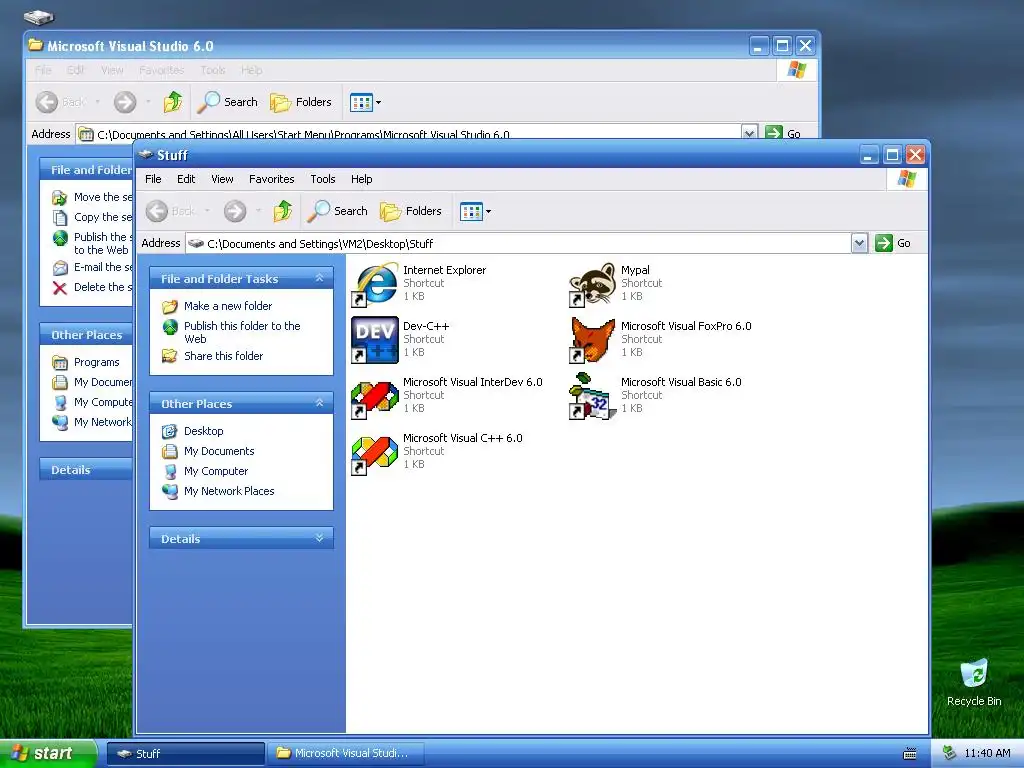Click Back button in Stuff window

171,211
